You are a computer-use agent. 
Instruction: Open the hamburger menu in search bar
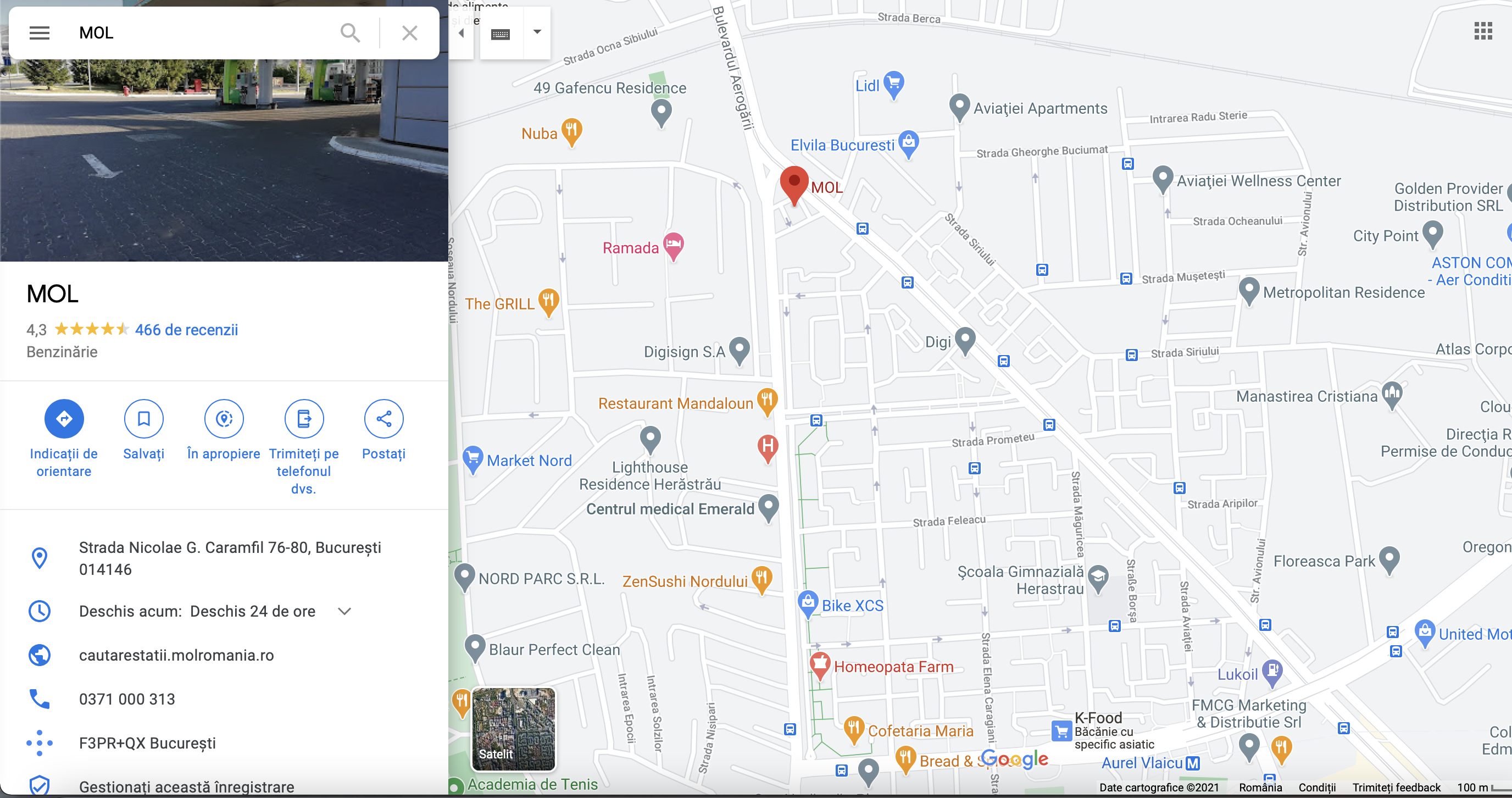(x=40, y=33)
